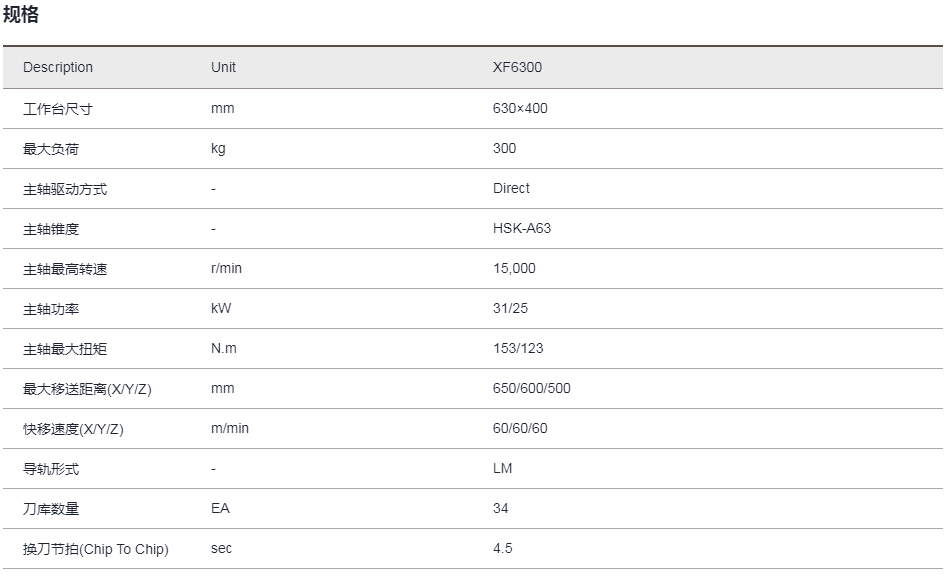Click the Unit column header
This screenshot has height=574, width=946.
pyautogui.click(x=223, y=67)
